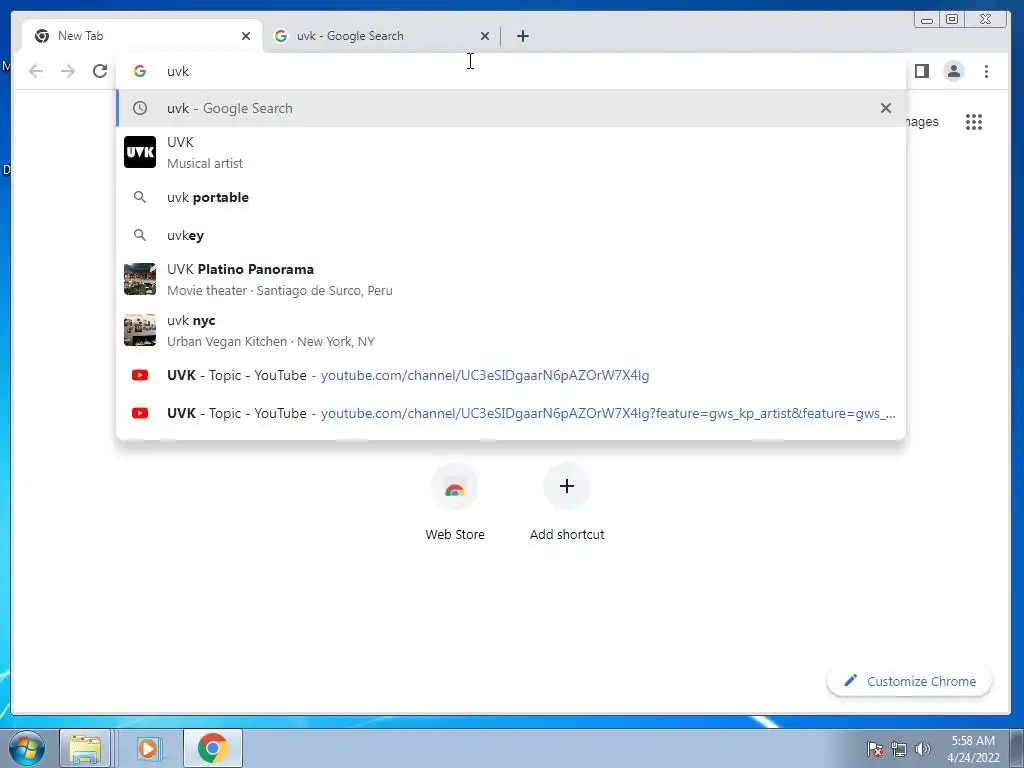1024x768 pixels.
Task: Toggle the side panel icon
Action: tap(921, 71)
